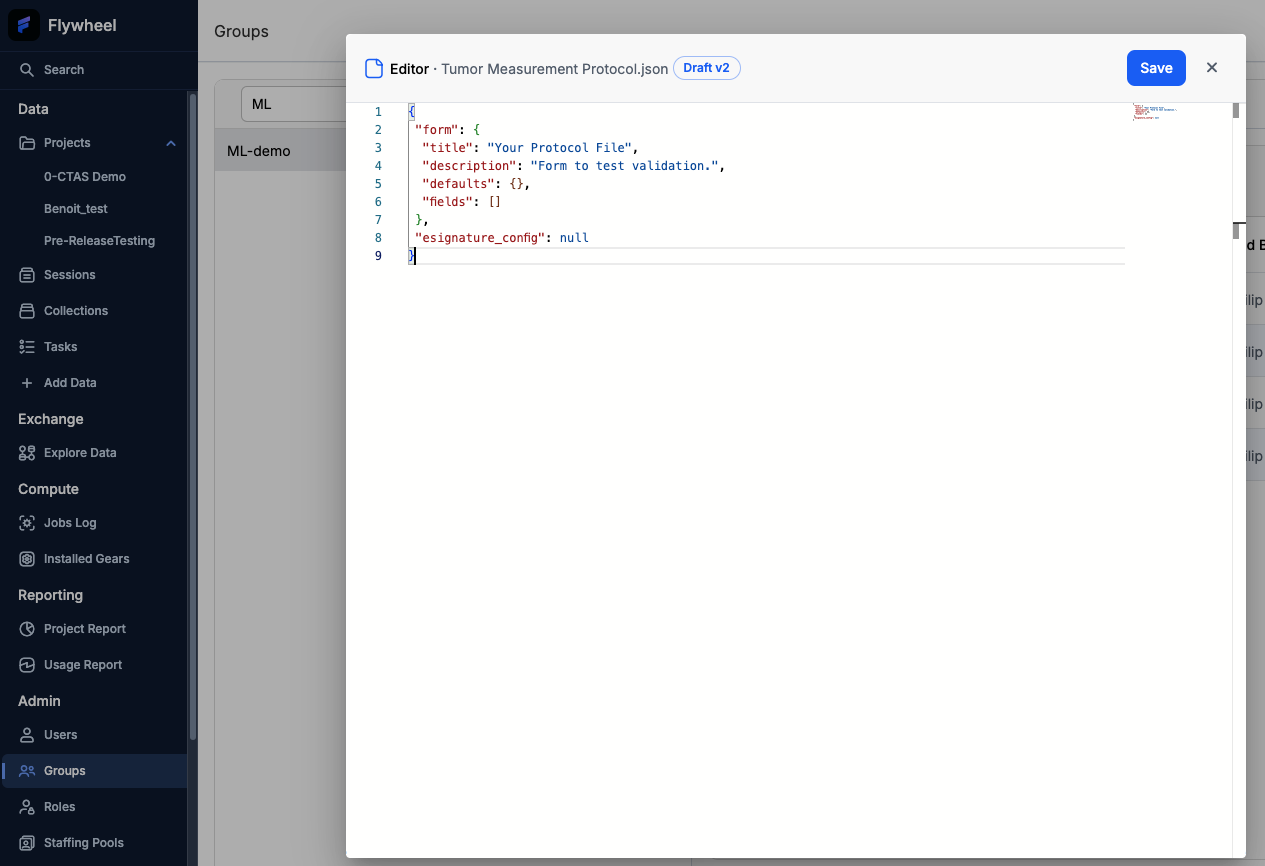Click the Draft v2 badge
The width and height of the screenshot is (1265, 866).
(x=707, y=68)
